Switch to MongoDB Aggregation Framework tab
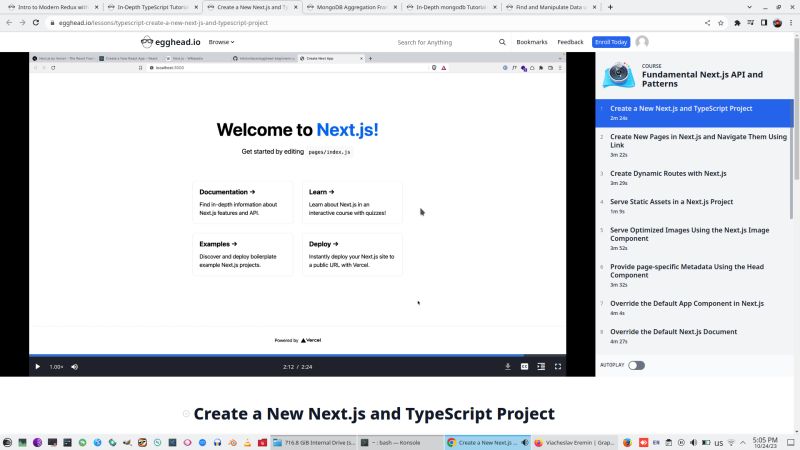The height and width of the screenshot is (450, 800). pos(352,7)
